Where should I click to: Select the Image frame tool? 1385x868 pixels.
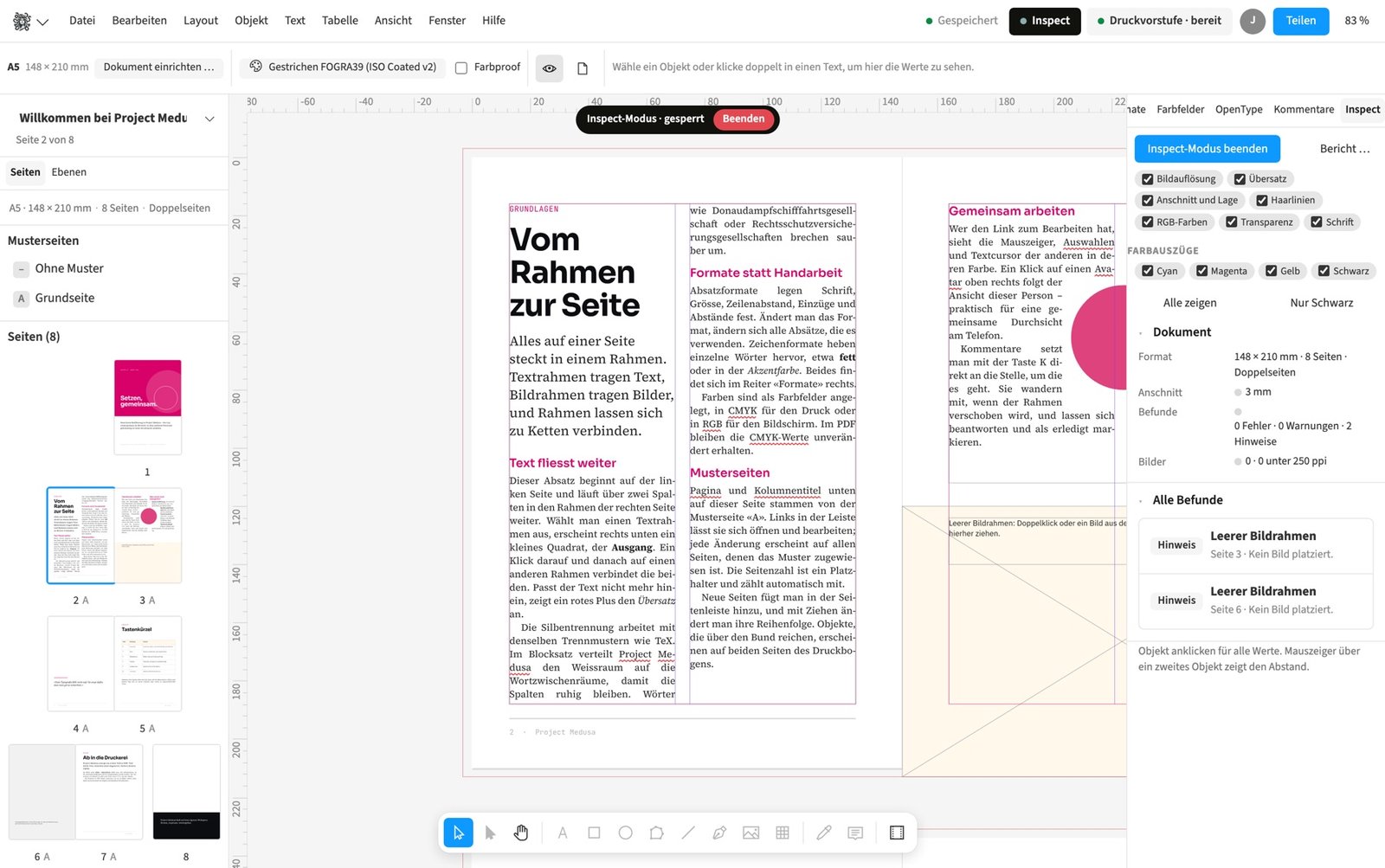[750, 833]
